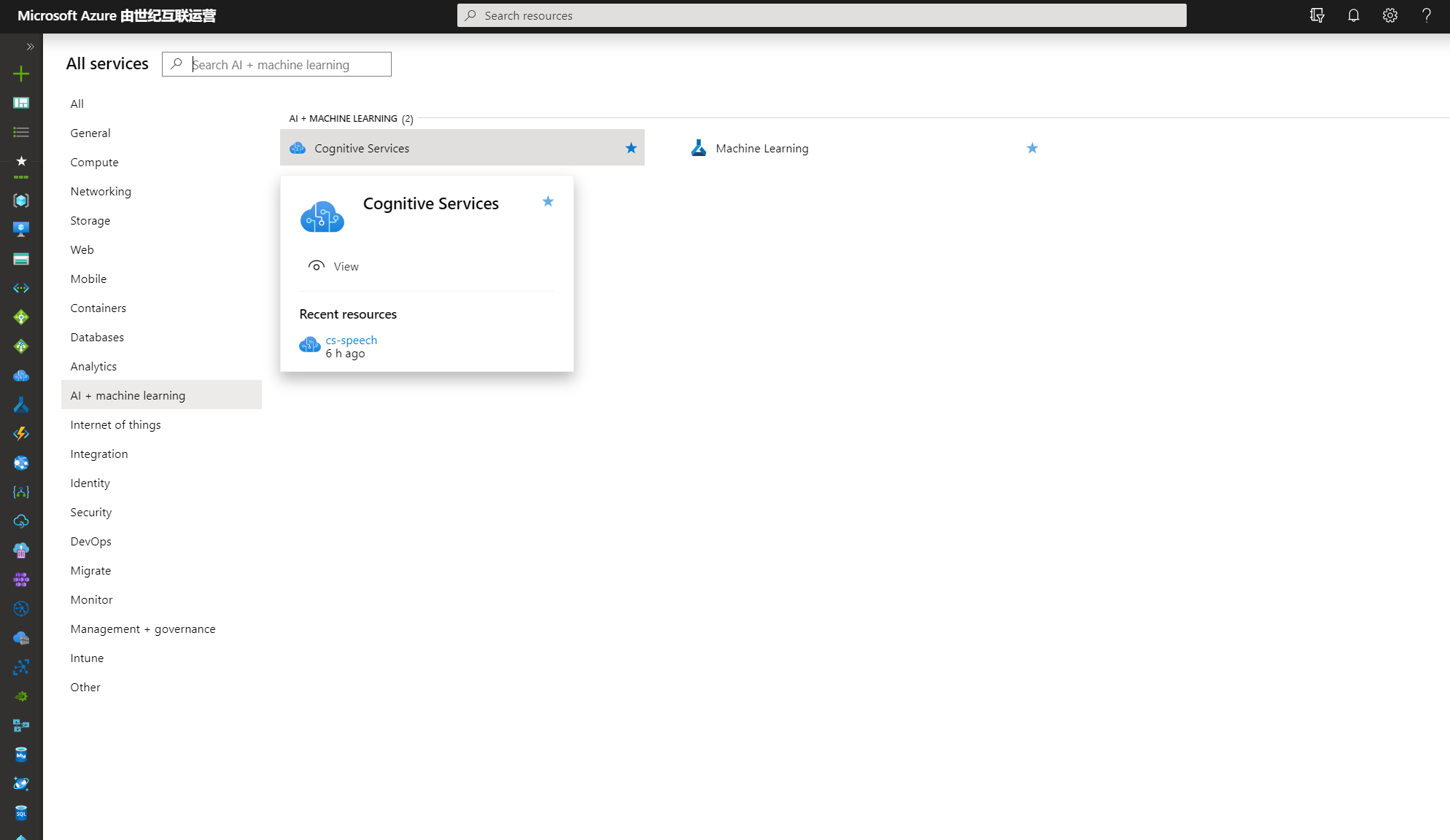Click View in the Cognitive Services popup
The image size is (1450, 840).
[346, 266]
